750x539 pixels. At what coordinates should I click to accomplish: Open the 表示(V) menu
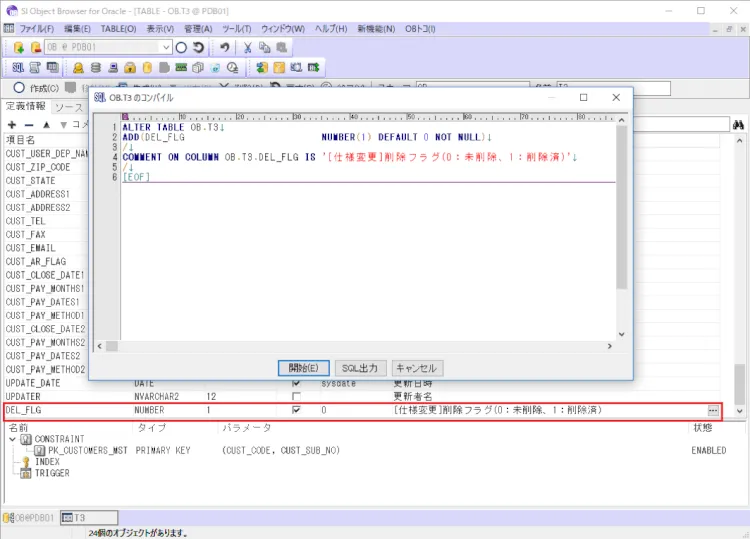pos(160,29)
